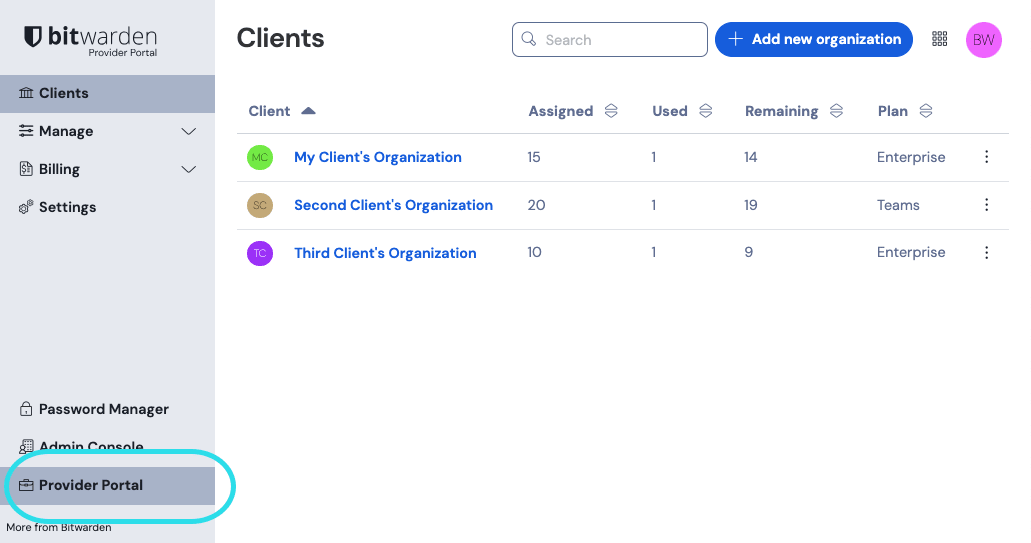The height and width of the screenshot is (543, 1031).
Task: Open the Billing sidebar section
Action: [x=107, y=170]
